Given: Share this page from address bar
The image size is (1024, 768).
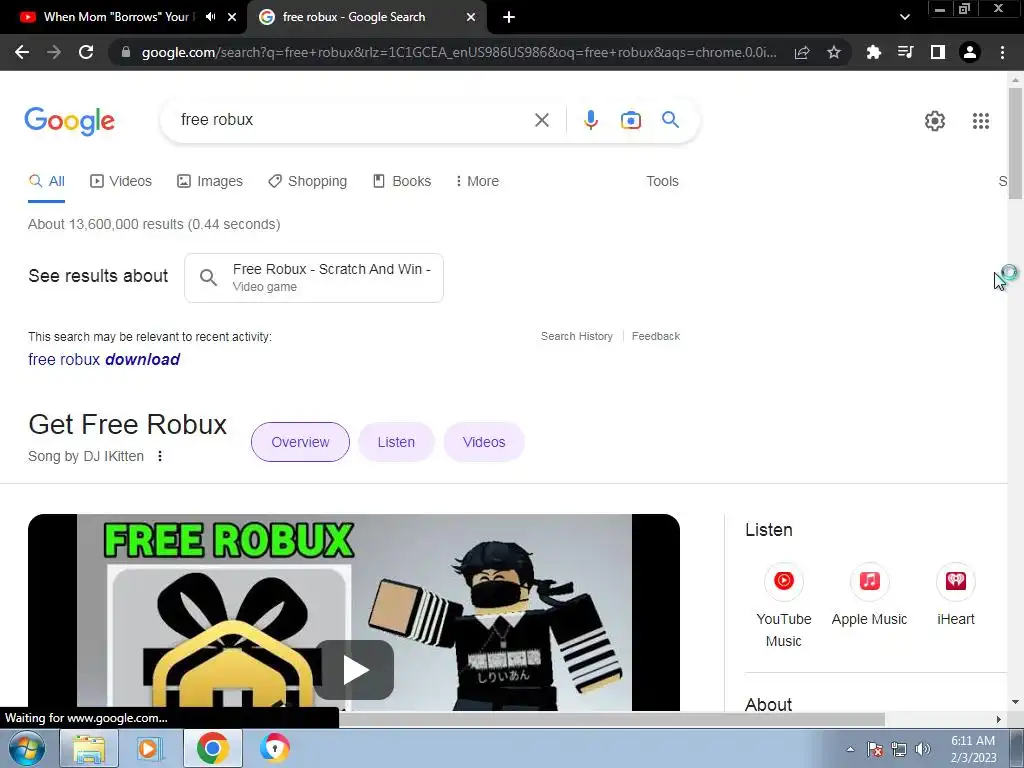Looking at the screenshot, I should click(x=802, y=52).
